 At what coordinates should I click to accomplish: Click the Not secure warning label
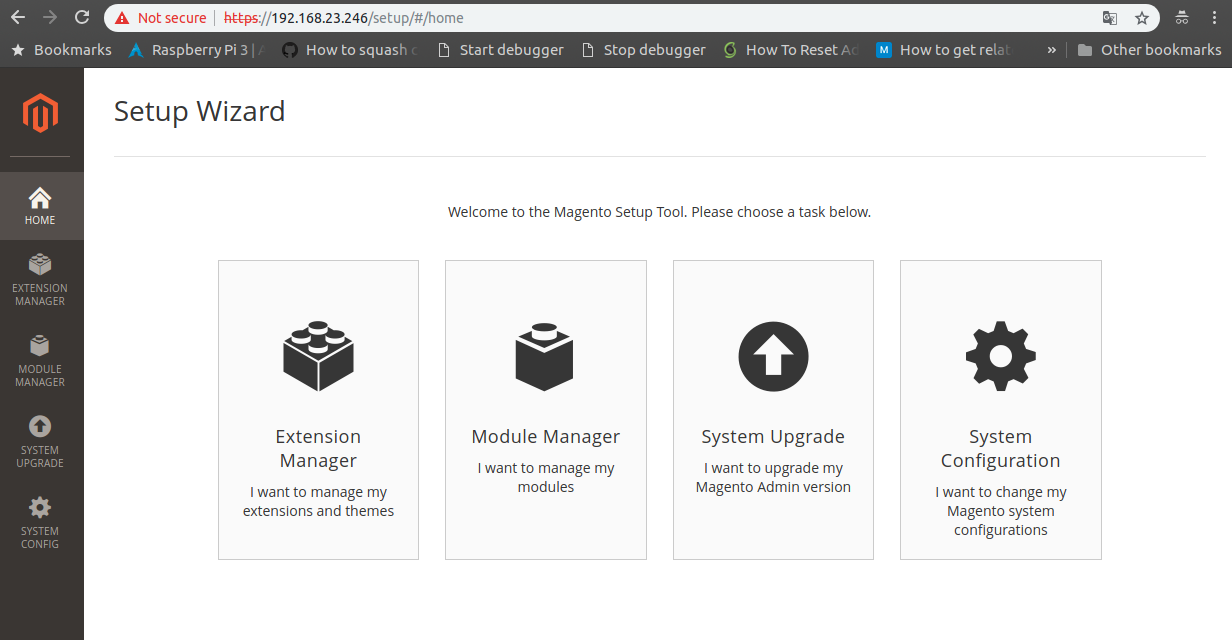pyautogui.click(x=165, y=17)
